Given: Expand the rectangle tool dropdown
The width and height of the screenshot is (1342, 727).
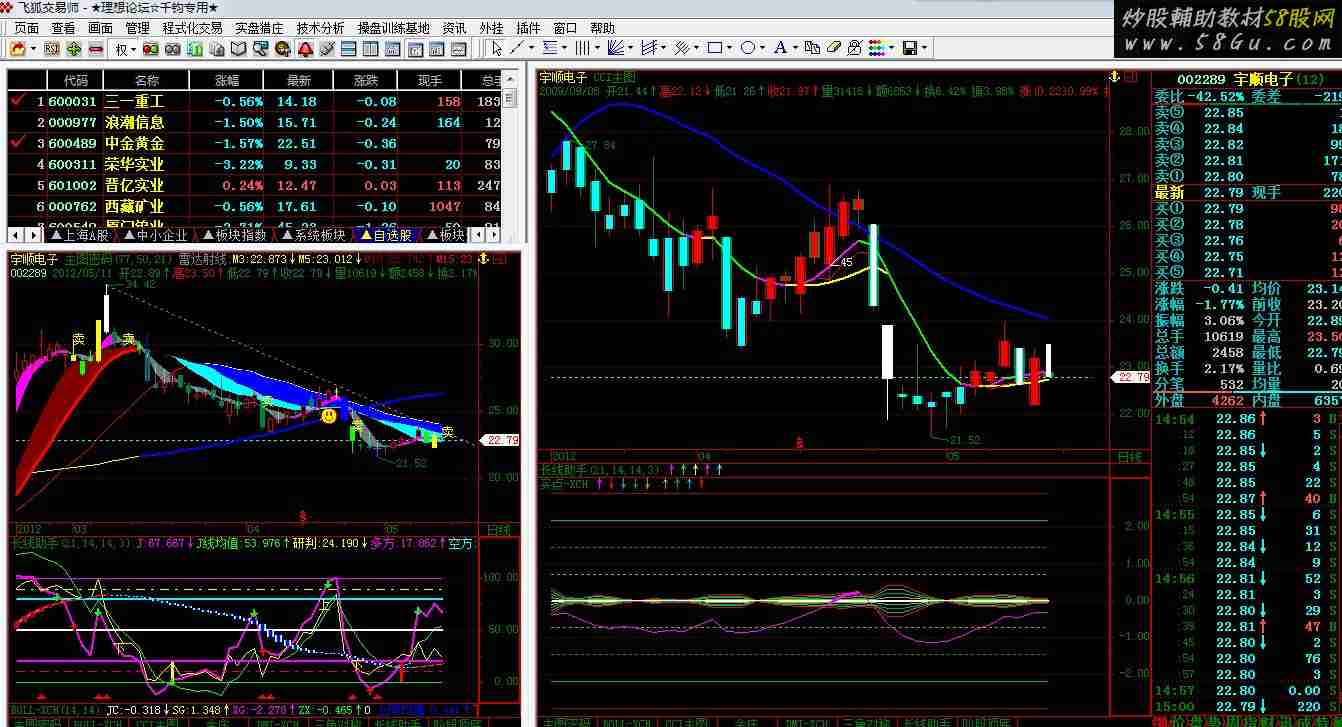Looking at the screenshot, I should click(x=730, y=48).
